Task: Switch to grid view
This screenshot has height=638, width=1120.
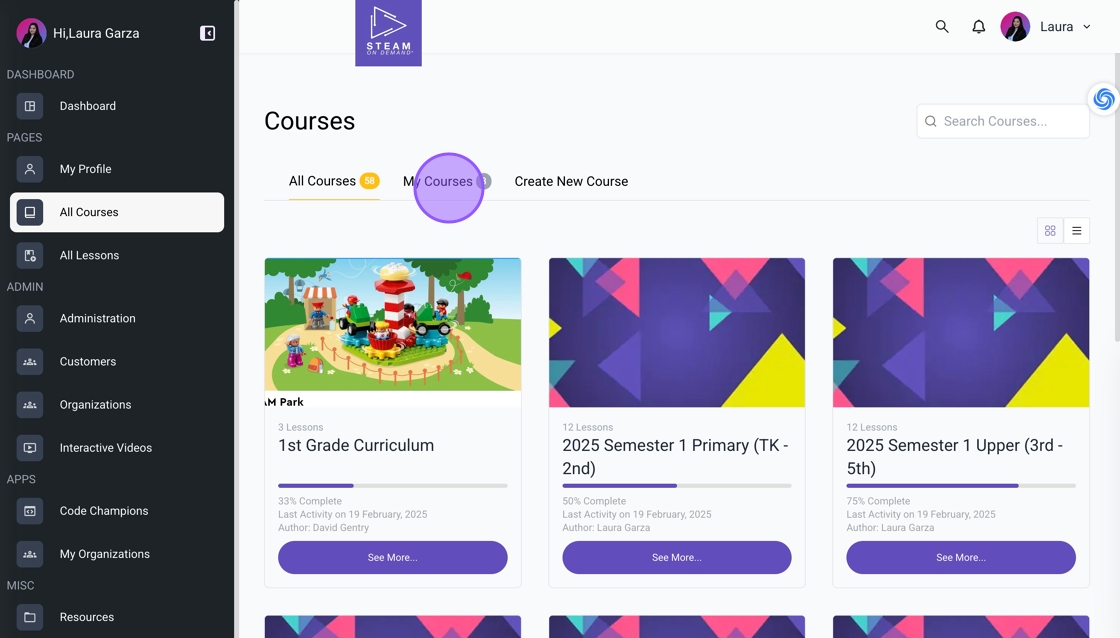Action: click(1050, 231)
